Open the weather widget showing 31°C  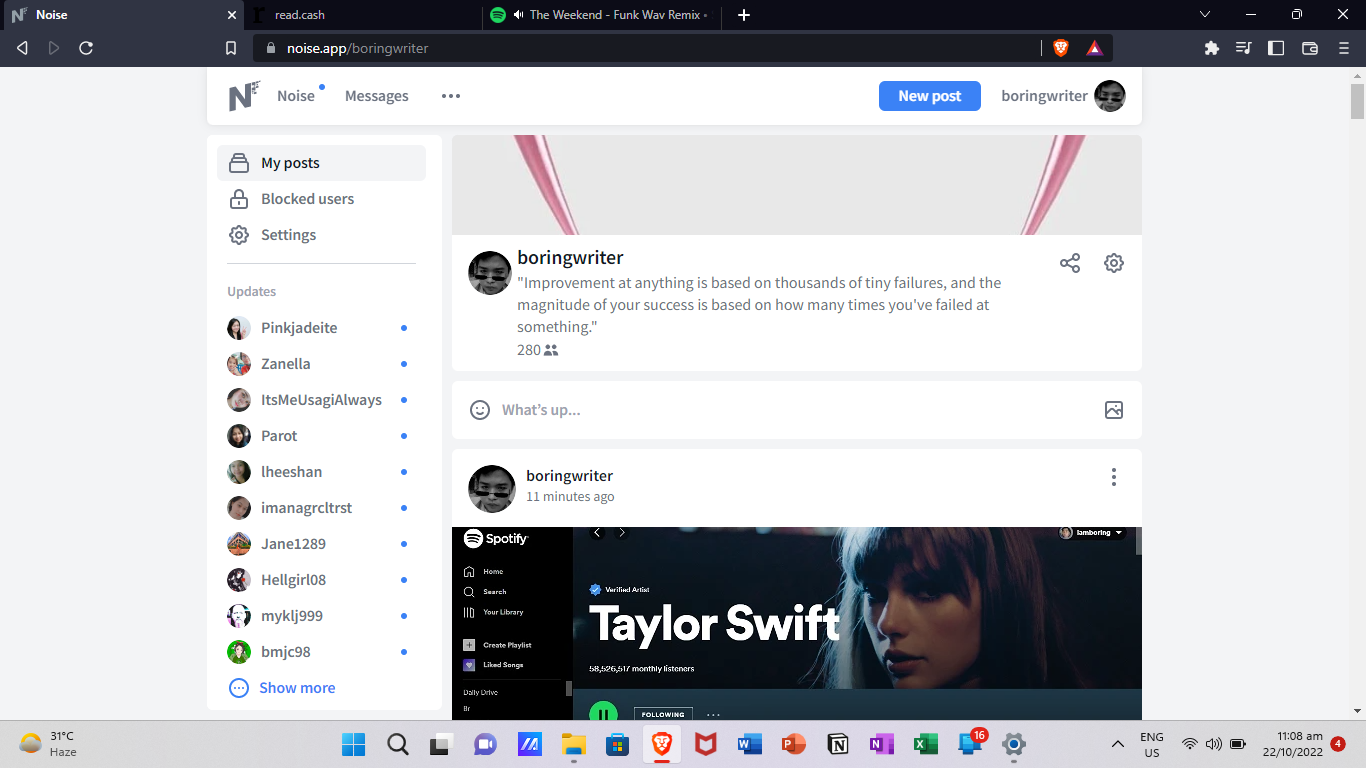coord(48,744)
